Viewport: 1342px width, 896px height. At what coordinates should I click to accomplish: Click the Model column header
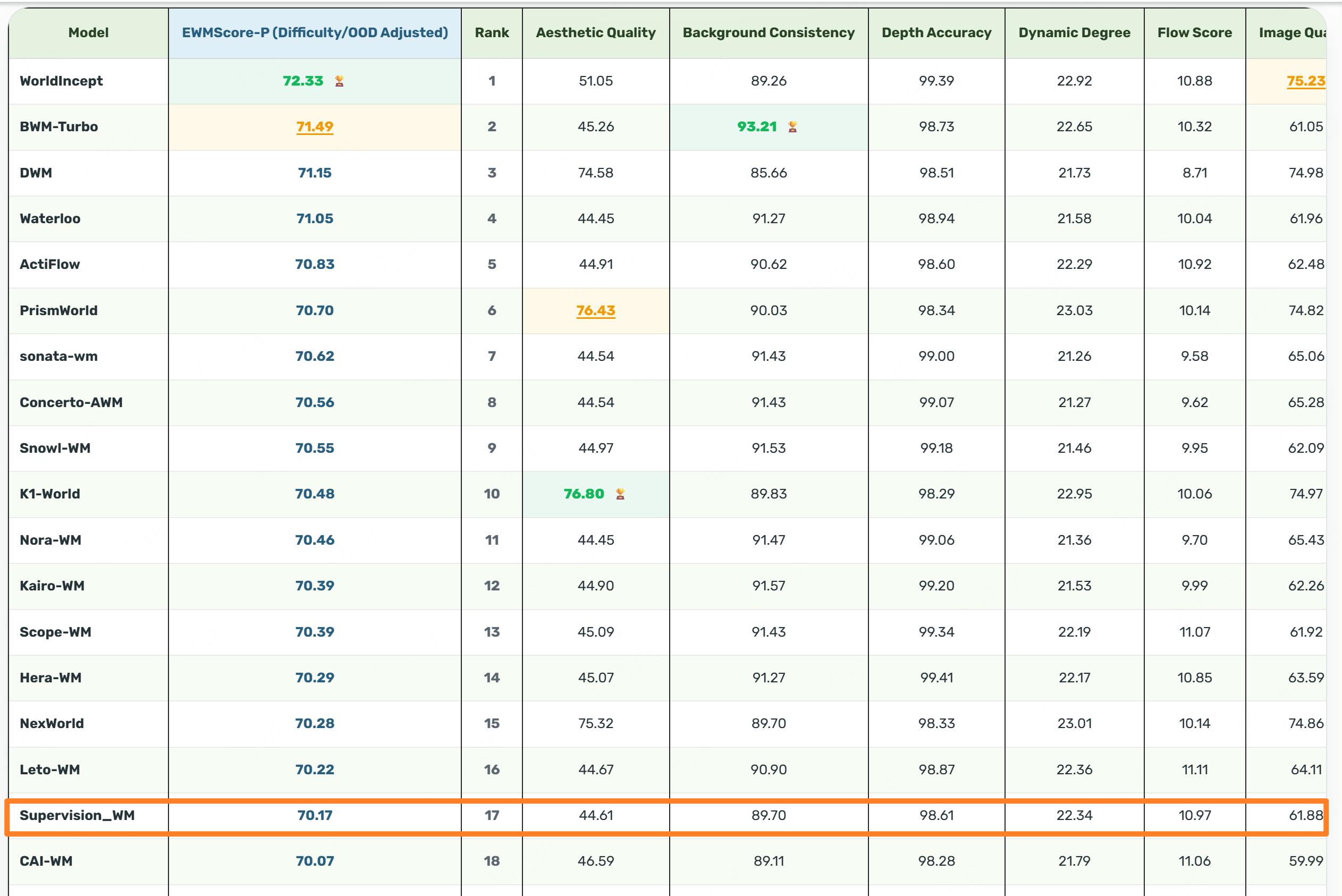(89, 32)
